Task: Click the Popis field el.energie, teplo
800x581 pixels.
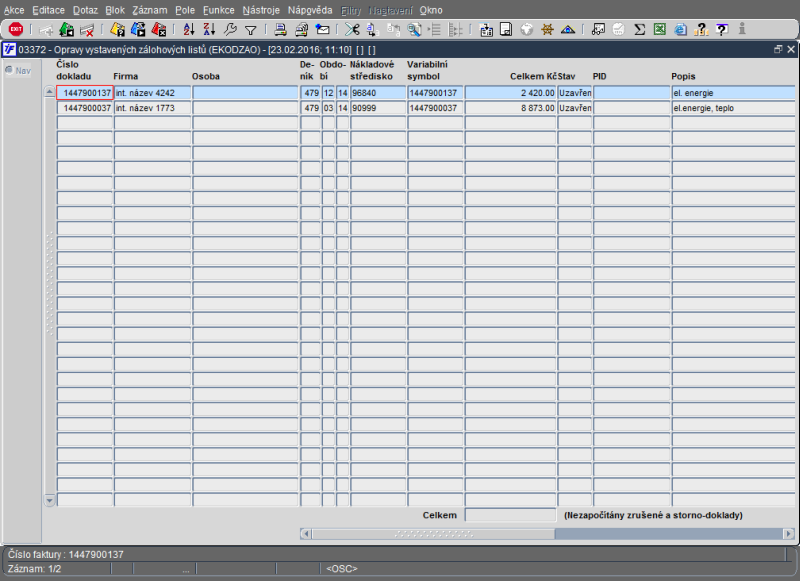Action: point(733,108)
